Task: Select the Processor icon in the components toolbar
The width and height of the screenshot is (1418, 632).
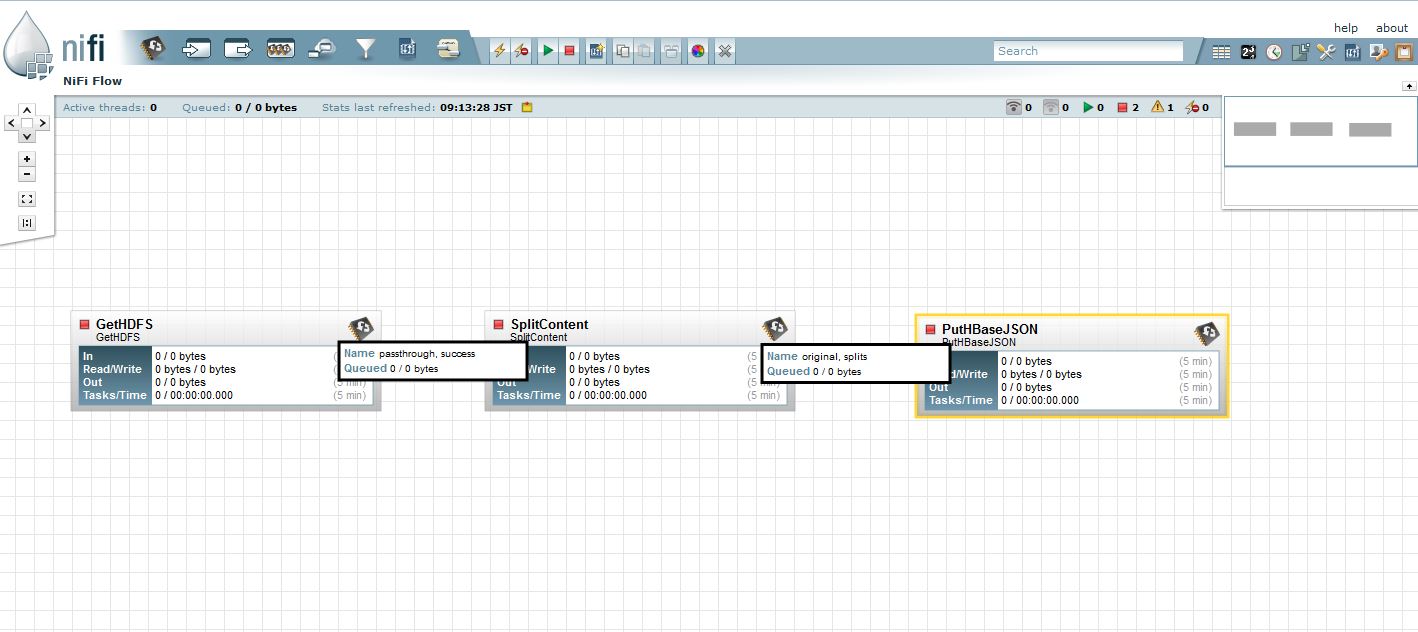Action: click(x=155, y=48)
